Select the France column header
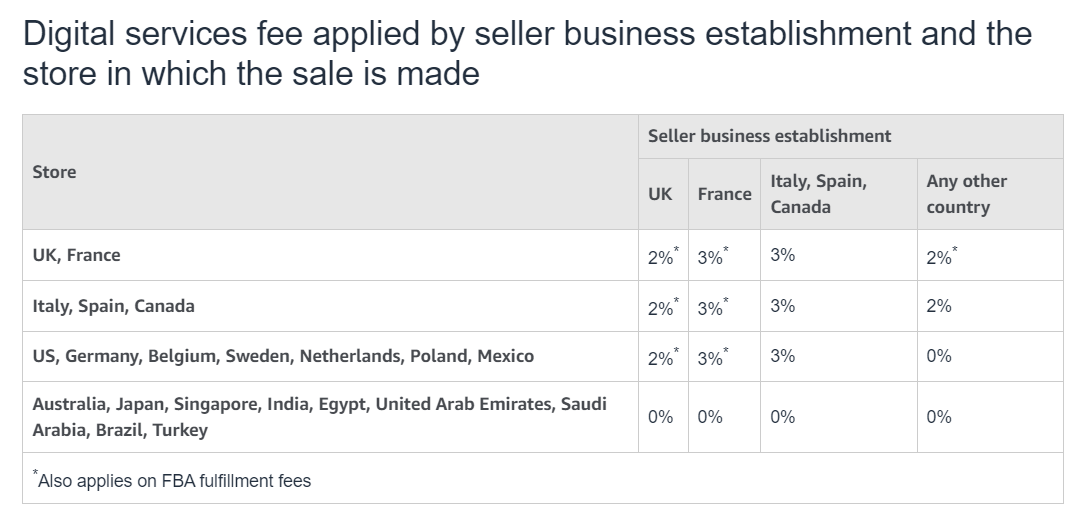The width and height of the screenshot is (1077, 515). click(724, 194)
